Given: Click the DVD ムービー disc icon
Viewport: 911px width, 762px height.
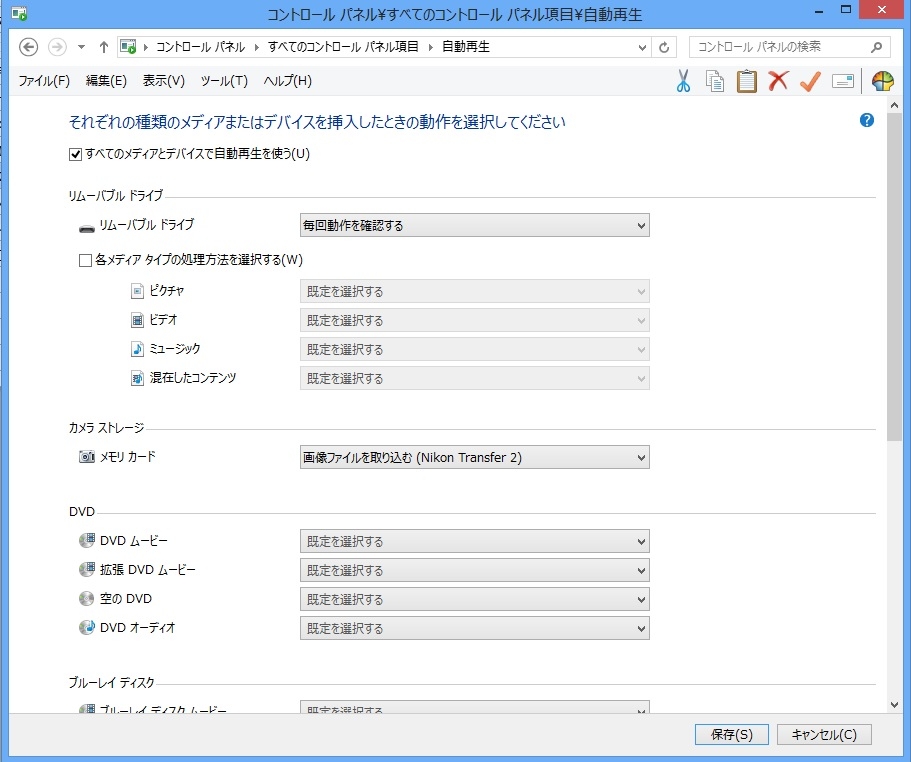Looking at the screenshot, I should [x=87, y=540].
